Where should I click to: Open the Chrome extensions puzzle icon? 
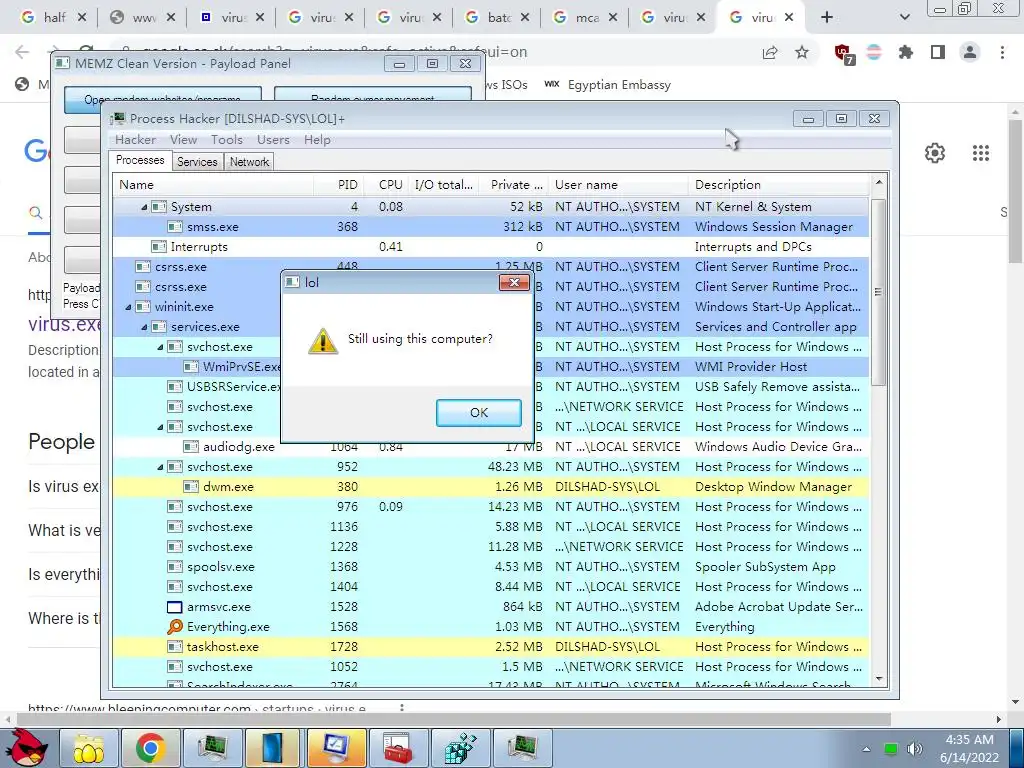(x=905, y=52)
